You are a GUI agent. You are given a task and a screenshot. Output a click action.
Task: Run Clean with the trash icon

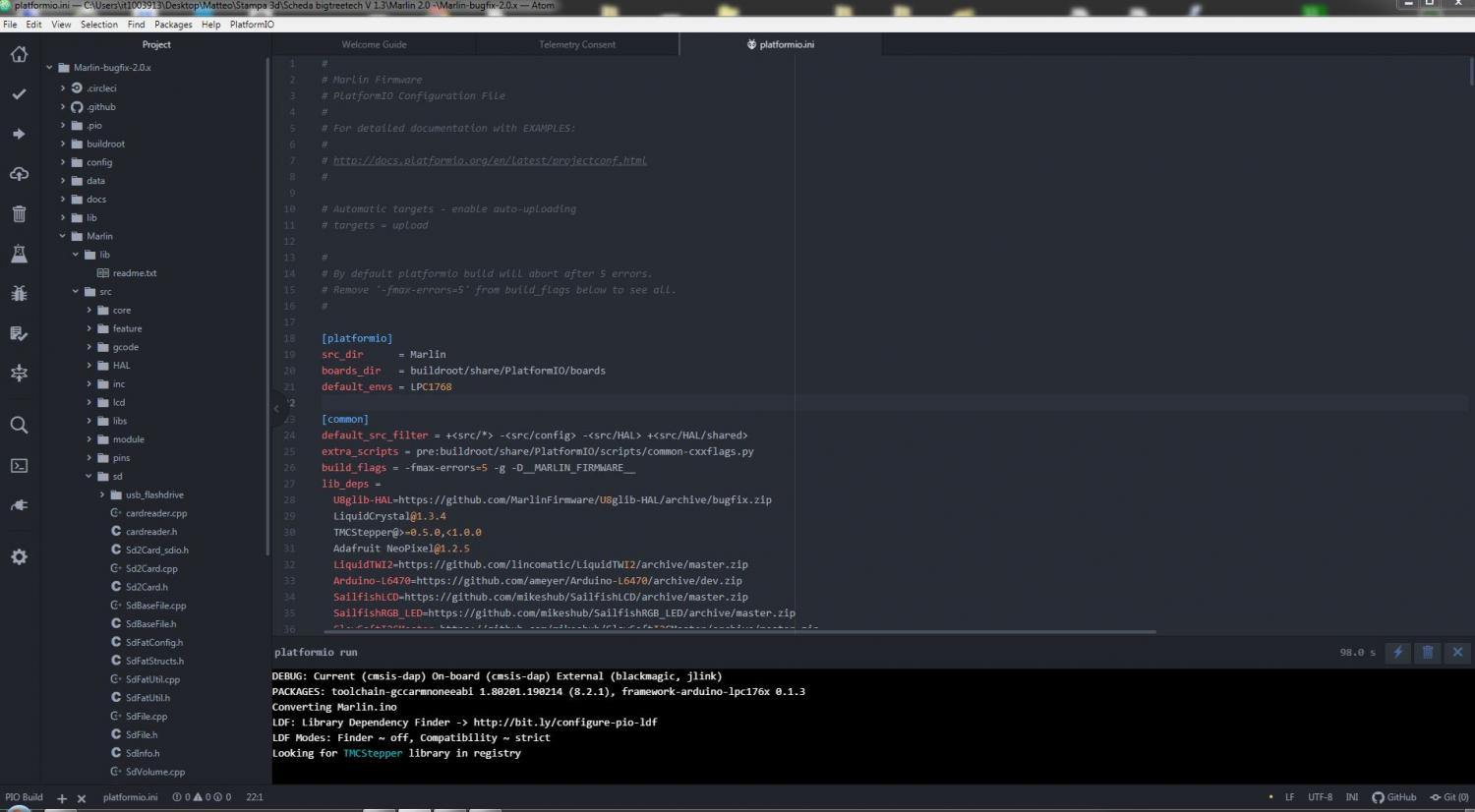(x=19, y=213)
